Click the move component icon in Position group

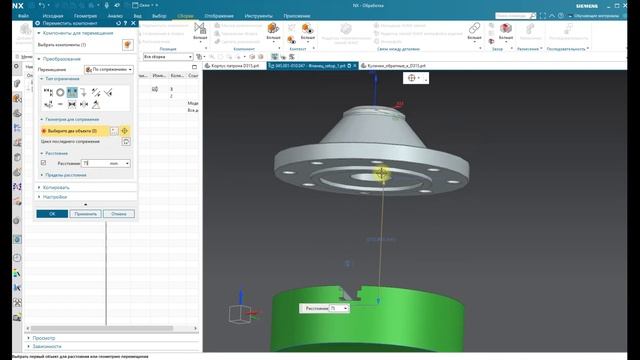[x=200, y=28]
